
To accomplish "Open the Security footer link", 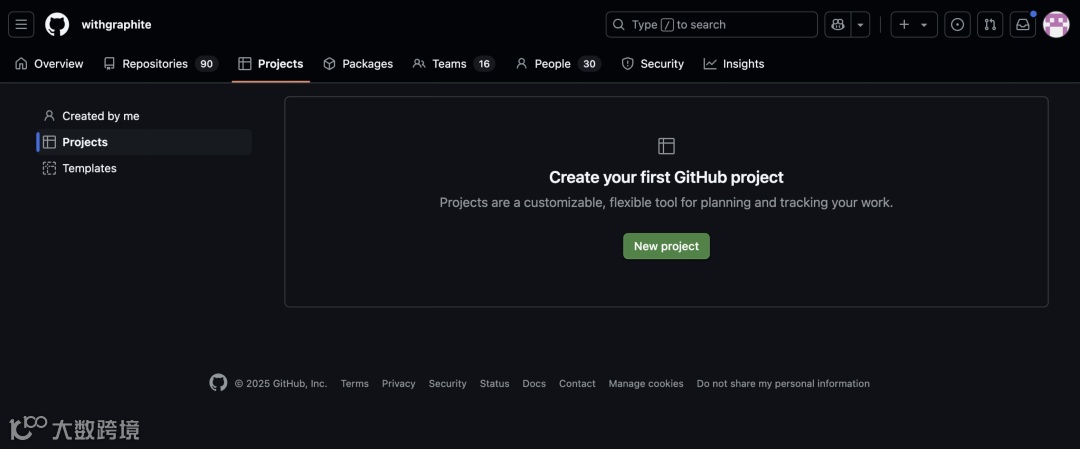I will (448, 384).
